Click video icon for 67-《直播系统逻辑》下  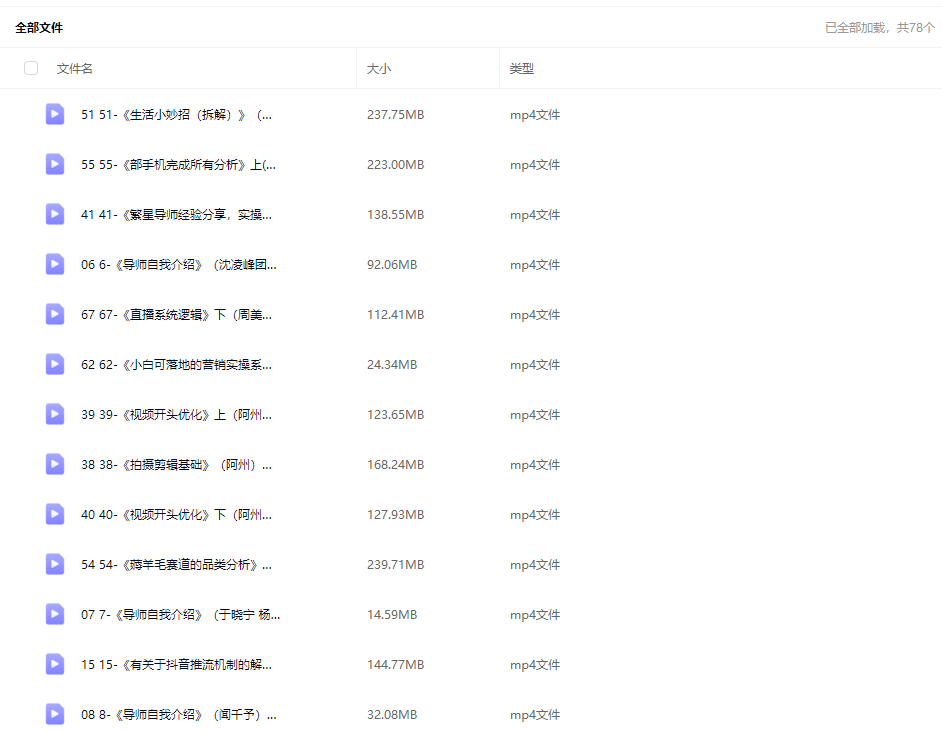tap(55, 314)
